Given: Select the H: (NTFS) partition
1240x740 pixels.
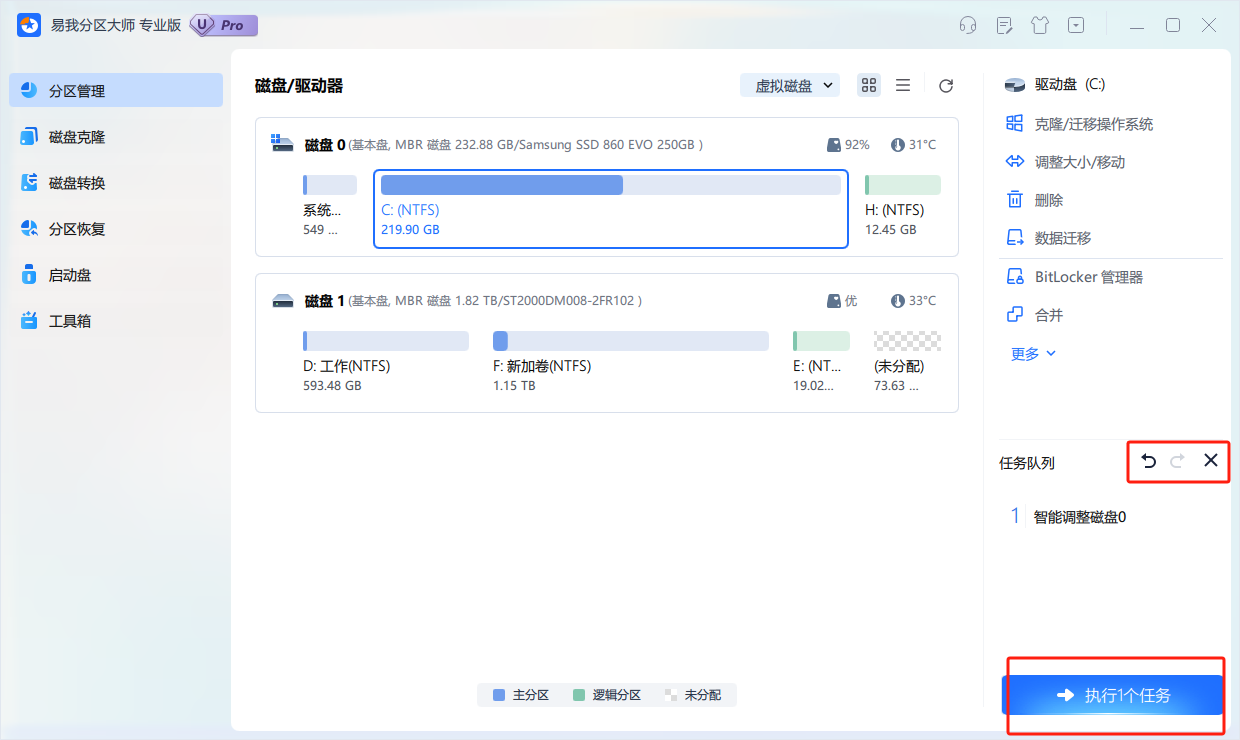Looking at the screenshot, I should [x=902, y=206].
